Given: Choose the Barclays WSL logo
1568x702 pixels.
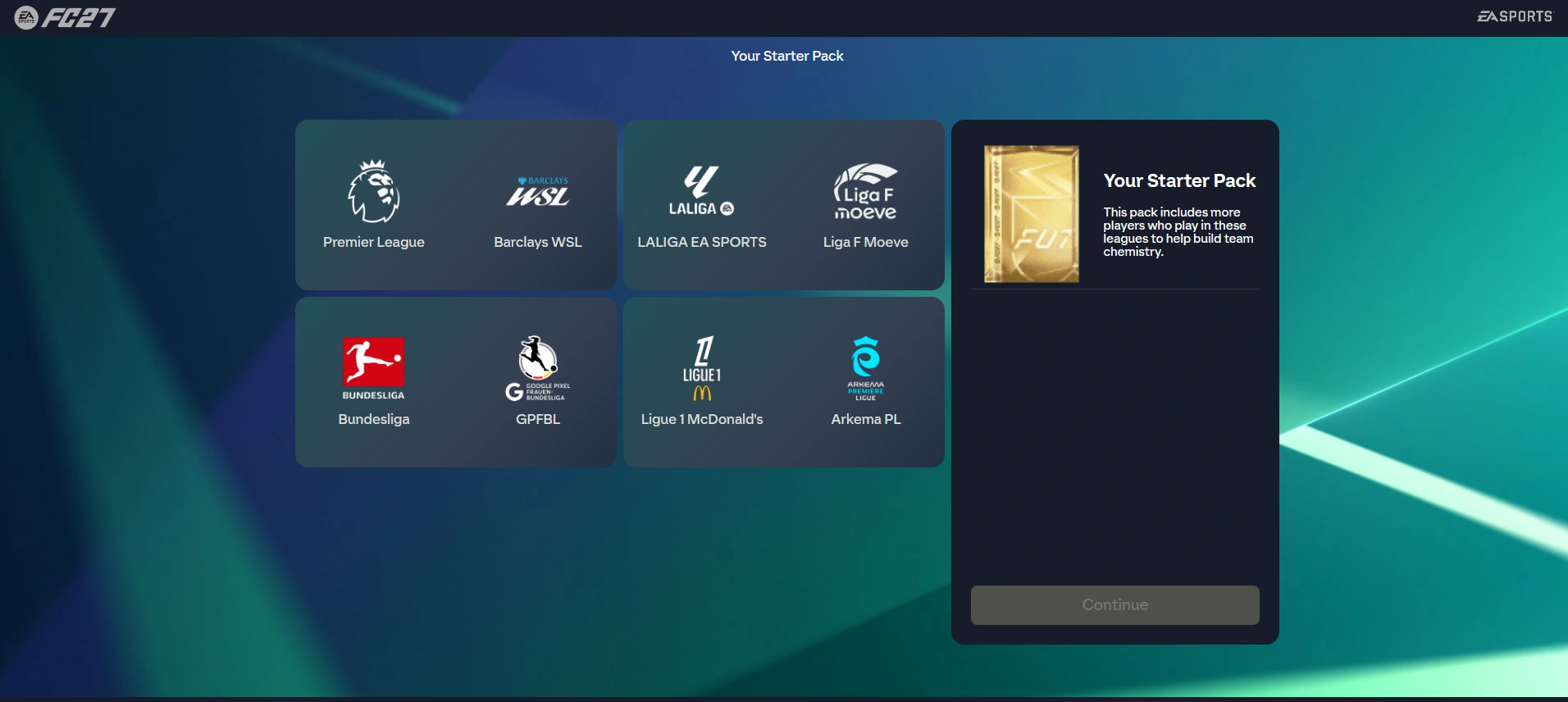Looking at the screenshot, I should (x=538, y=191).
